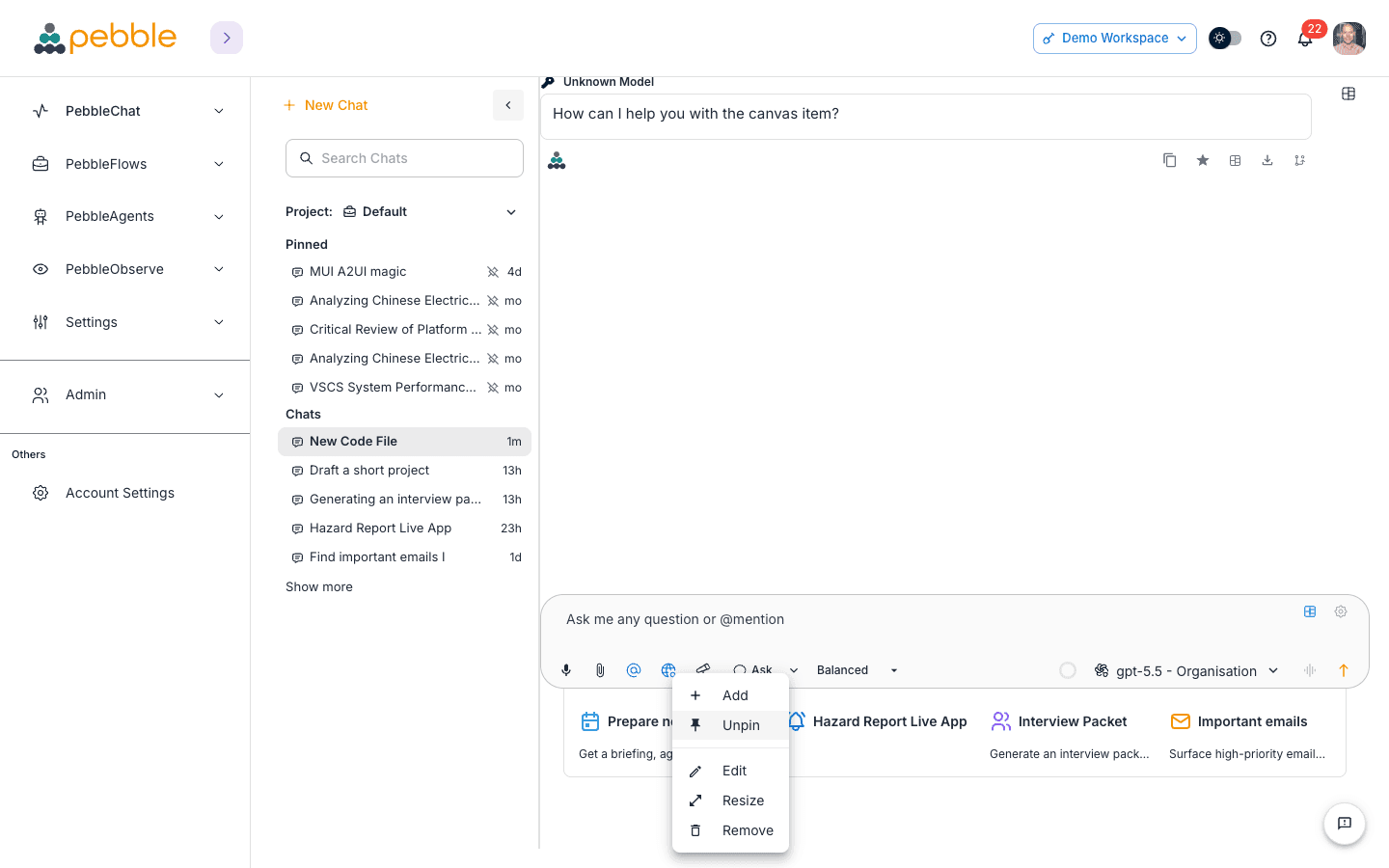Image resolution: width=1389 pixels, height=868 pixels.
Task: Click the Show more link
Action: click(319, 586)
